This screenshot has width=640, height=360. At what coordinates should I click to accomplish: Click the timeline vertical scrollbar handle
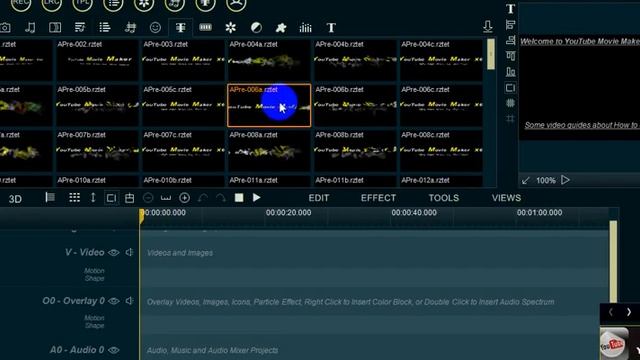[613, 262]
